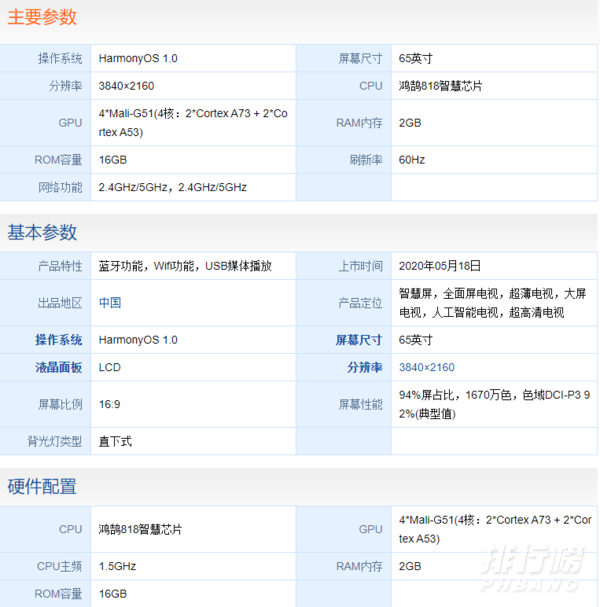Click HarmonyOS 1.0 under 主要参数
The width and height of the screenshot is (600, 607).
138,58
